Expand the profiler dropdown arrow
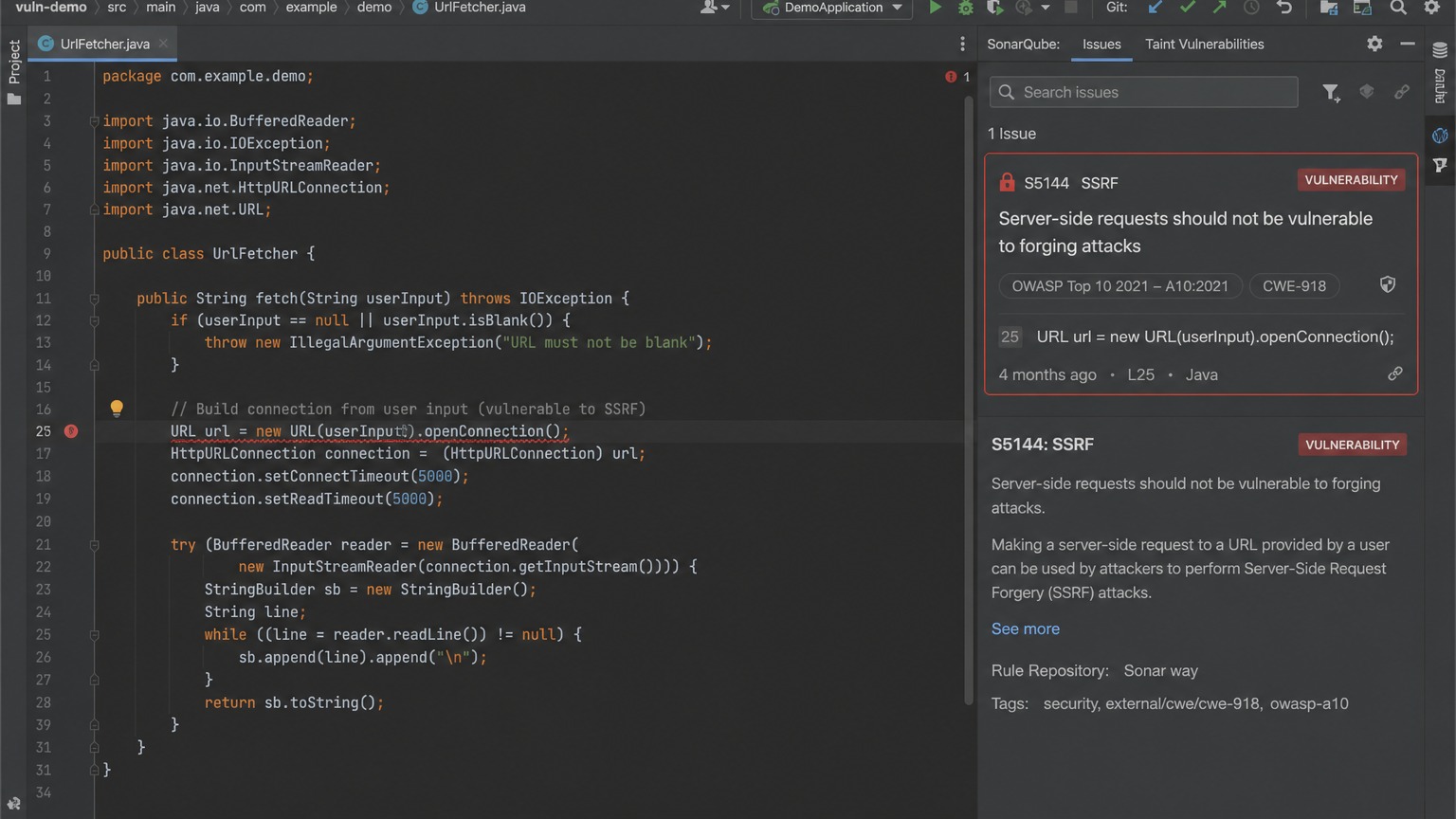Viewport: 1456px width, 819px height. click(x=1045, y=8)
